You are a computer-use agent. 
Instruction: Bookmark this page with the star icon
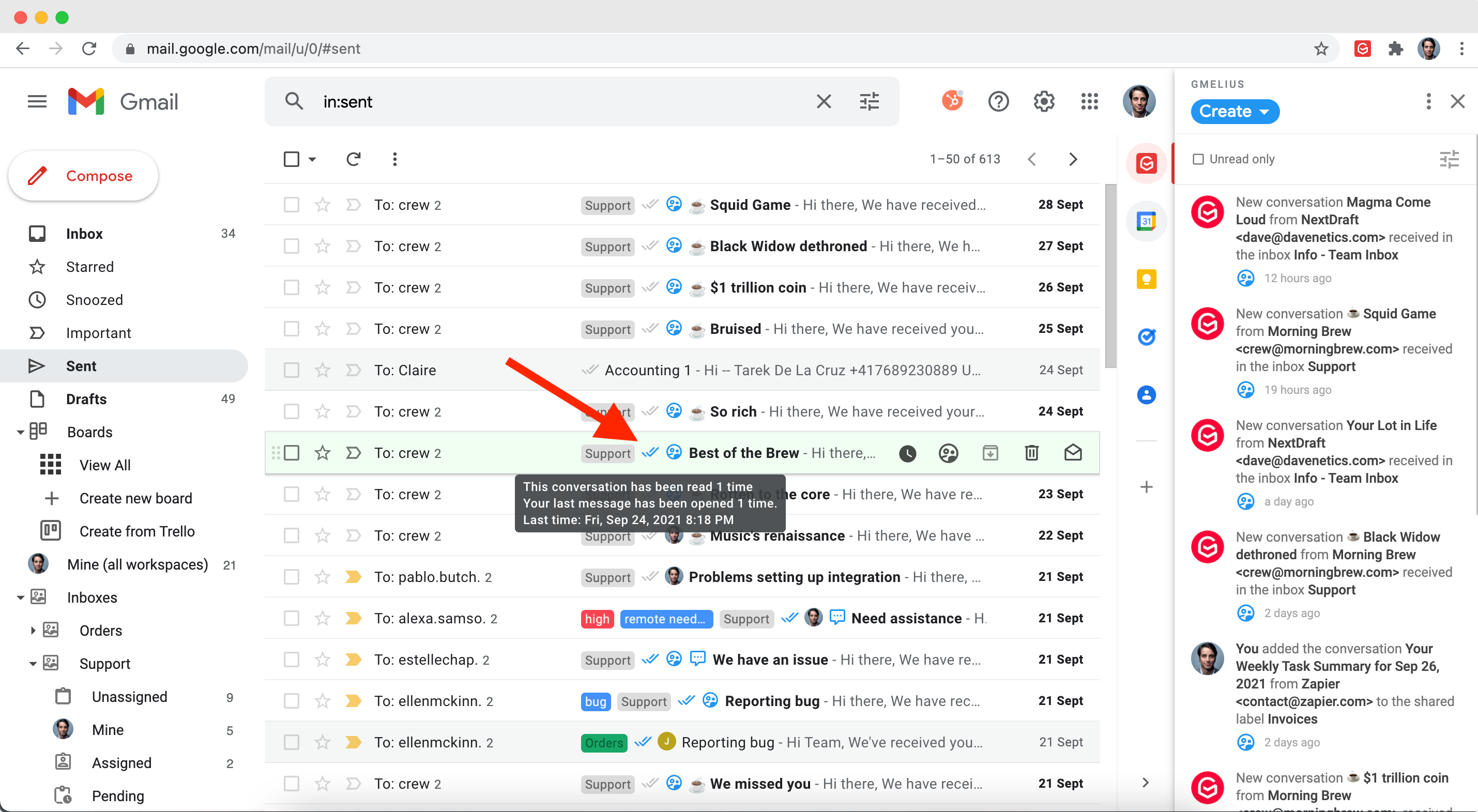tap(1321, 49)
